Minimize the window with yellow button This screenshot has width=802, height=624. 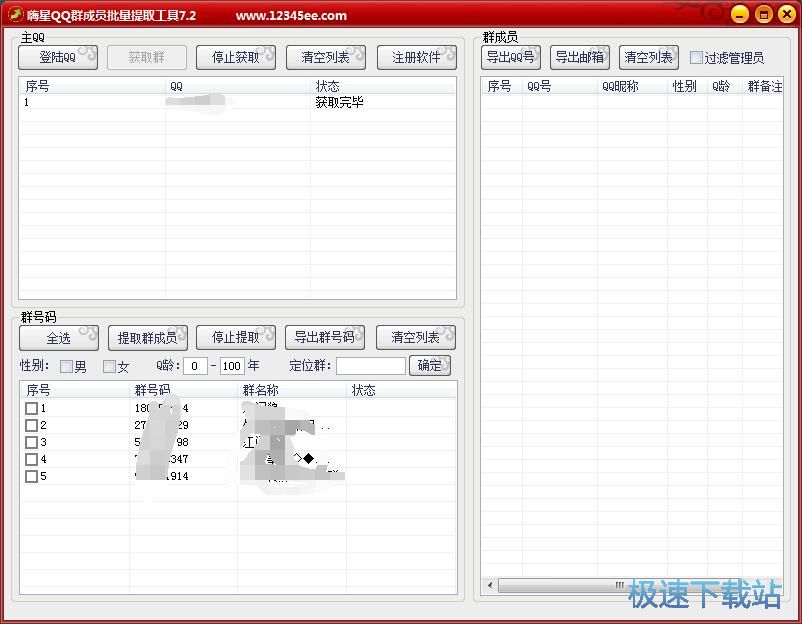click(740, 14)
